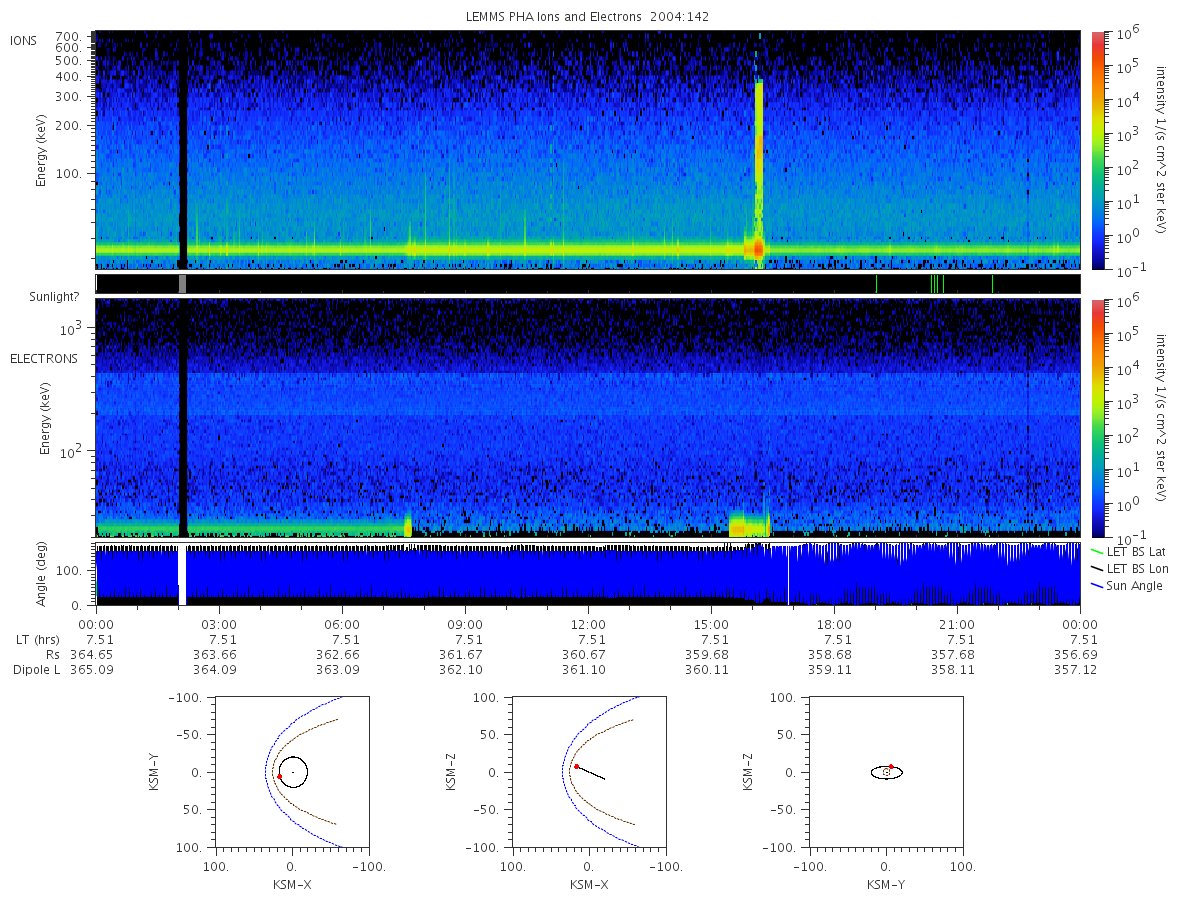Click the '21:00' time tick label

tap(957, 624)
